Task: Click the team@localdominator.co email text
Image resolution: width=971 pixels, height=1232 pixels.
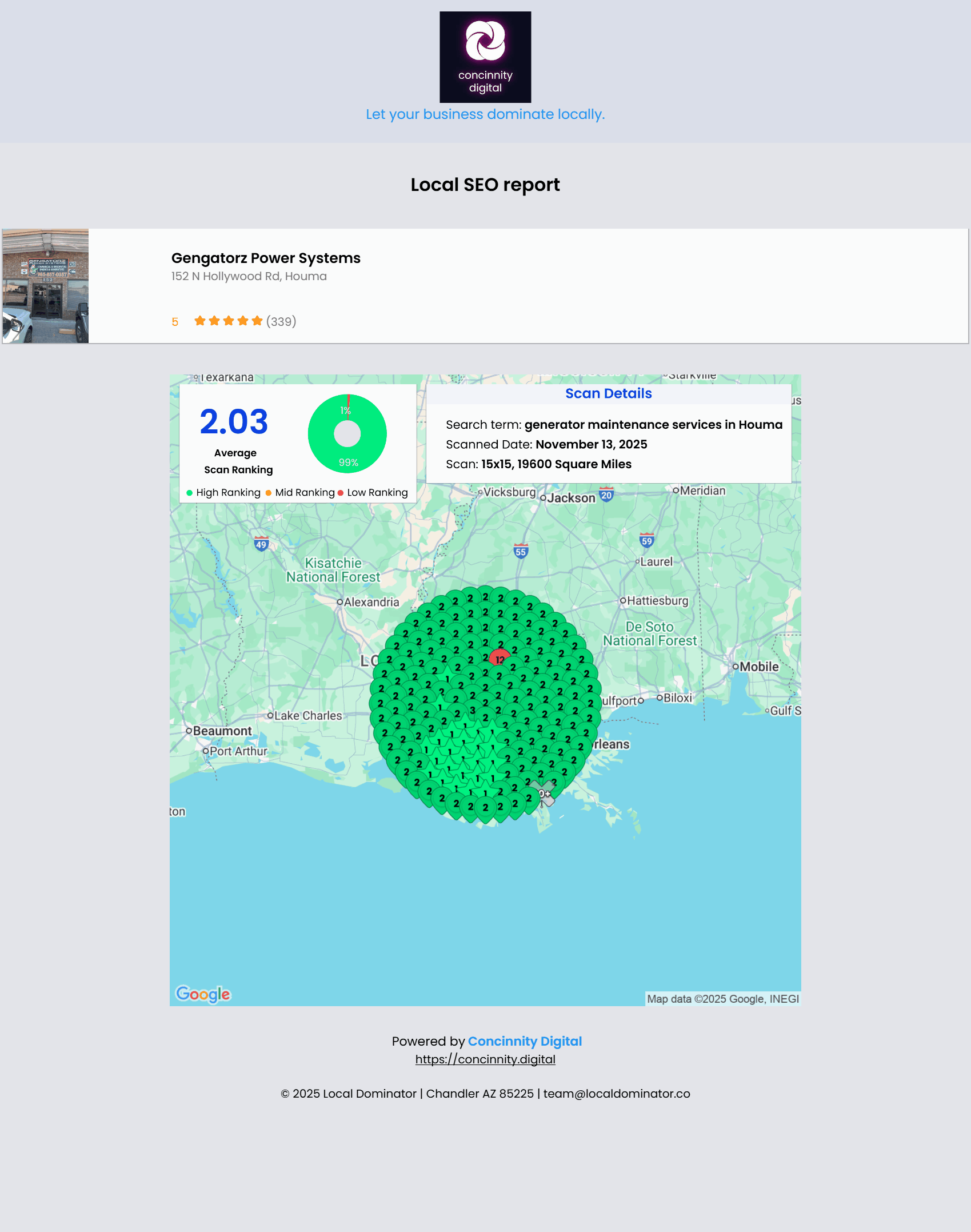Action: point(617,1094)
